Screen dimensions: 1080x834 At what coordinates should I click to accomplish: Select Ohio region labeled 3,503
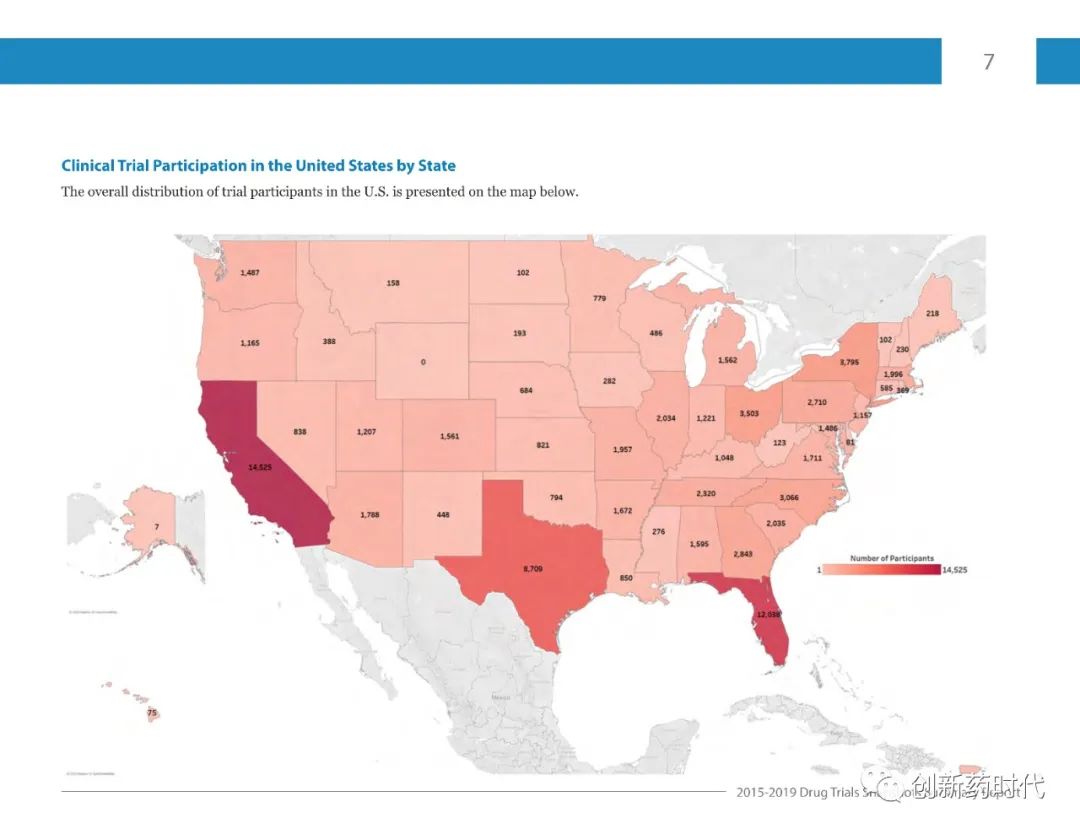(749, 413)
